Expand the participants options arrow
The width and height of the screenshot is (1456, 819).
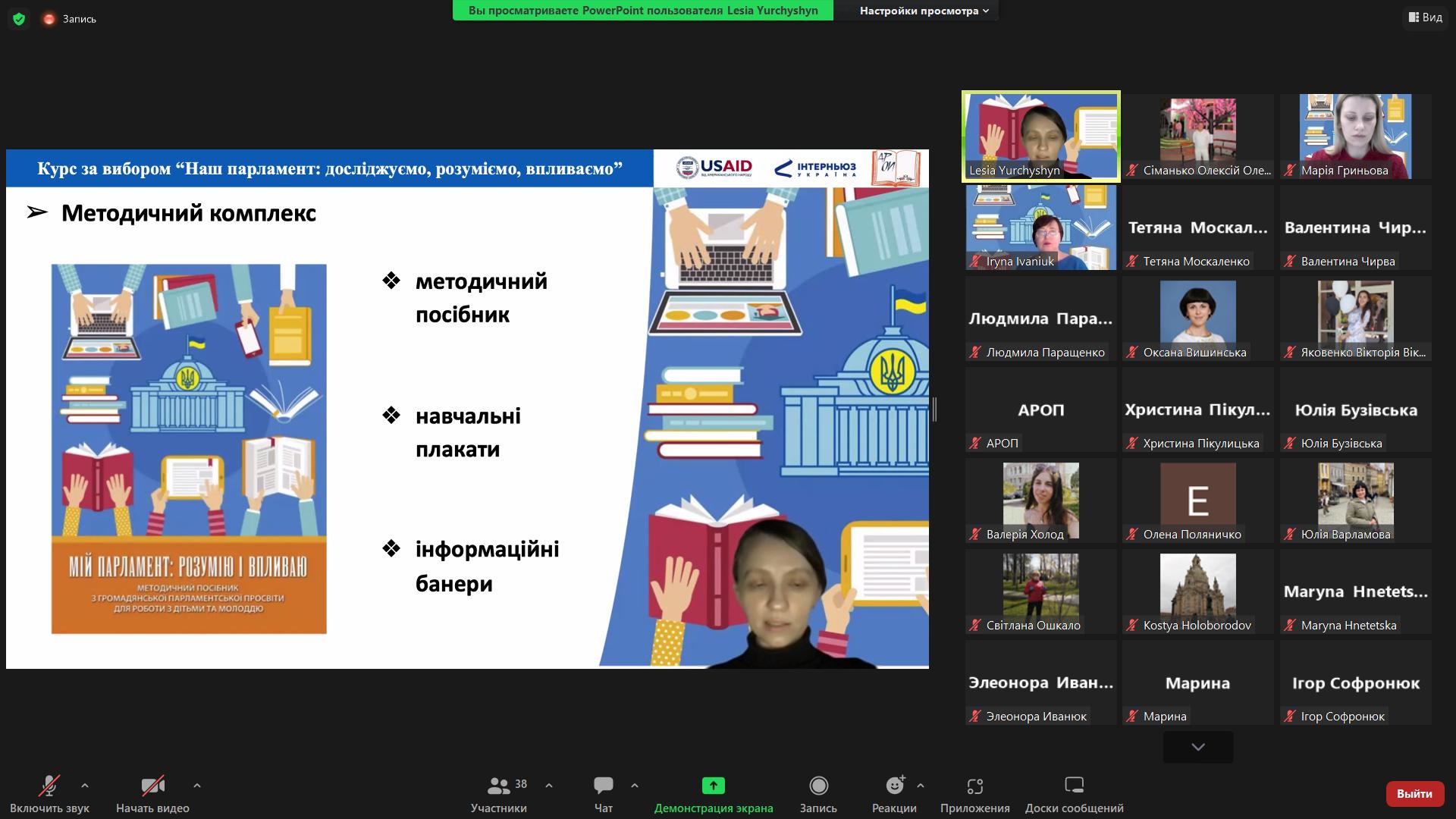(x=549, y=786)
